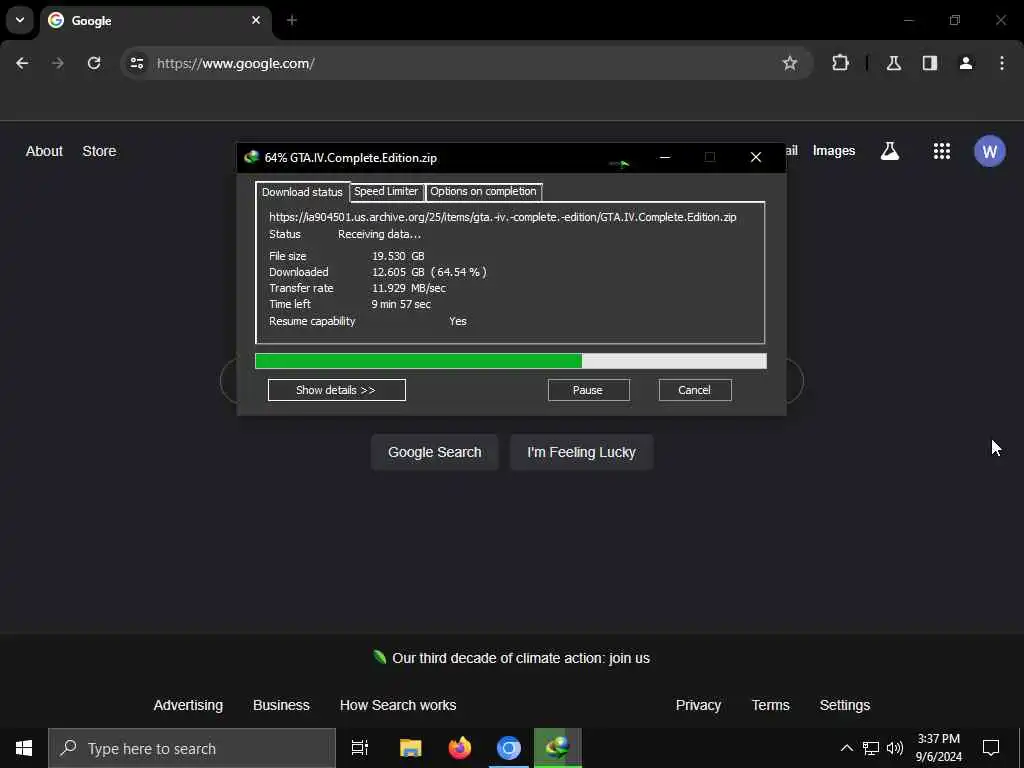This screenshot has width=1024, height=768.
Task: Open the About link
Action: [44, 151]
